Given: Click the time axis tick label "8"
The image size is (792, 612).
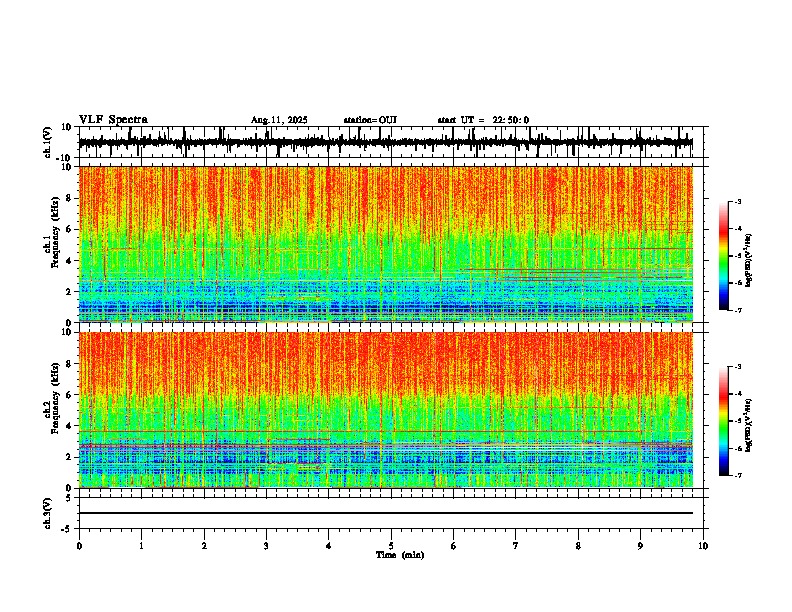Looking at the screenshot, I should pyautogui.click(x=578, y=546).
